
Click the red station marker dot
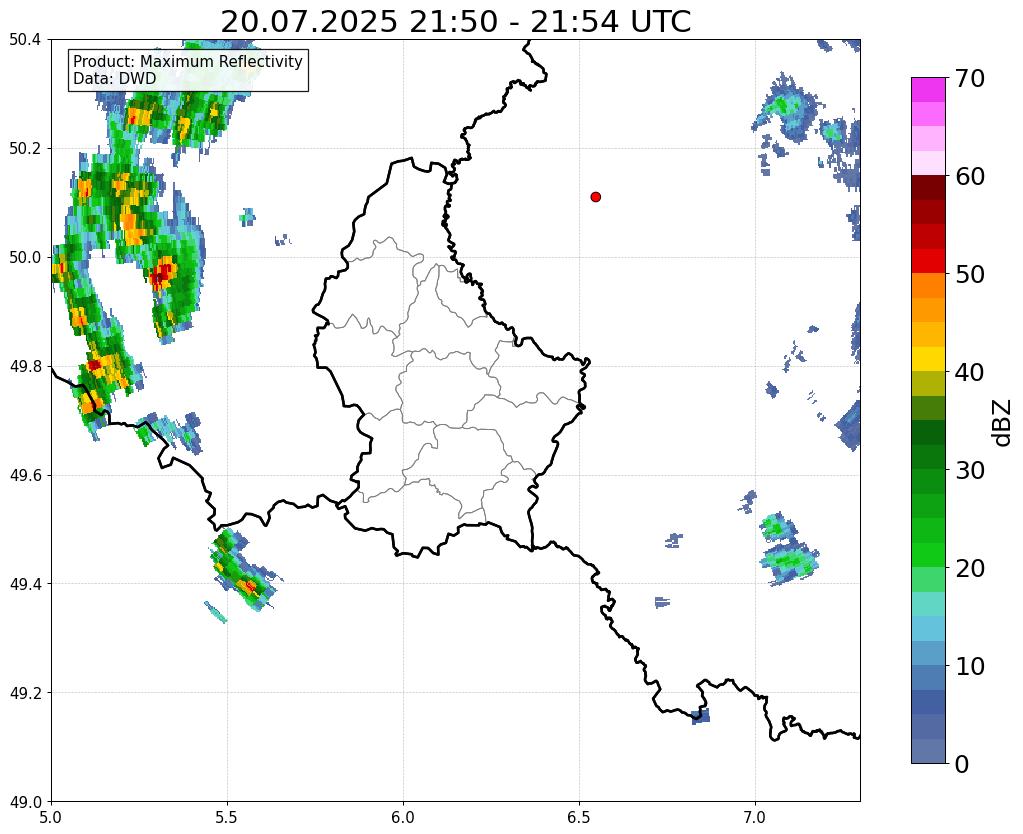tap(595, 196)
